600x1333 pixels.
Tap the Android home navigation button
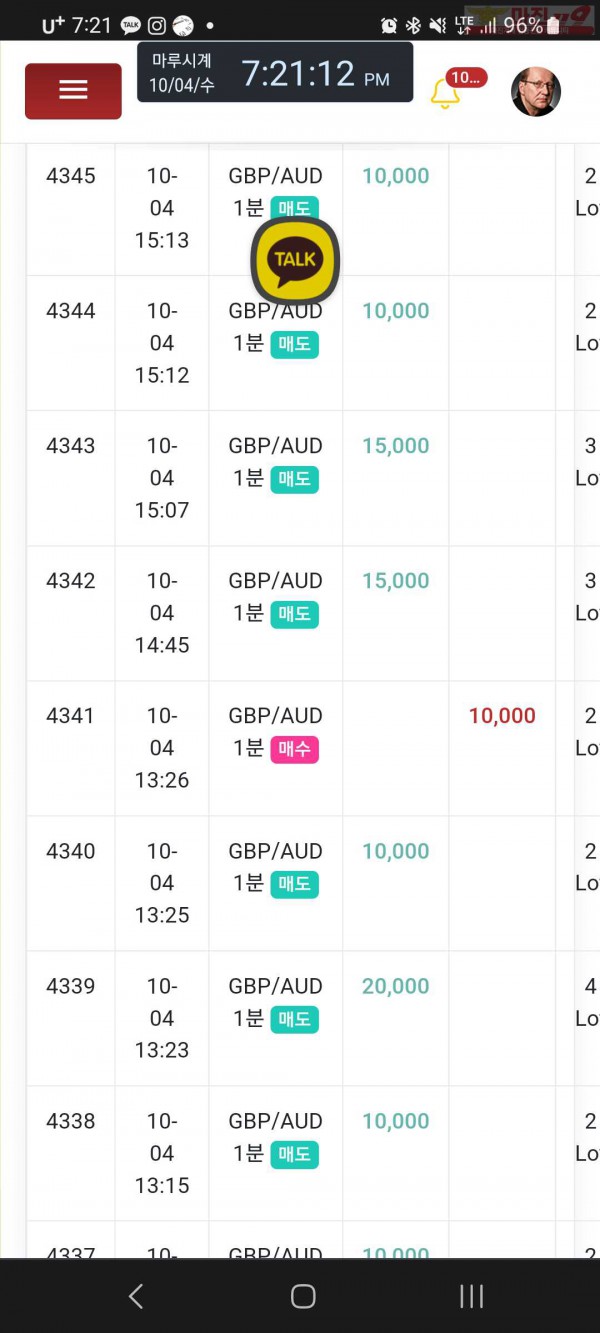pyautogui.click(x=303, y=1297)
